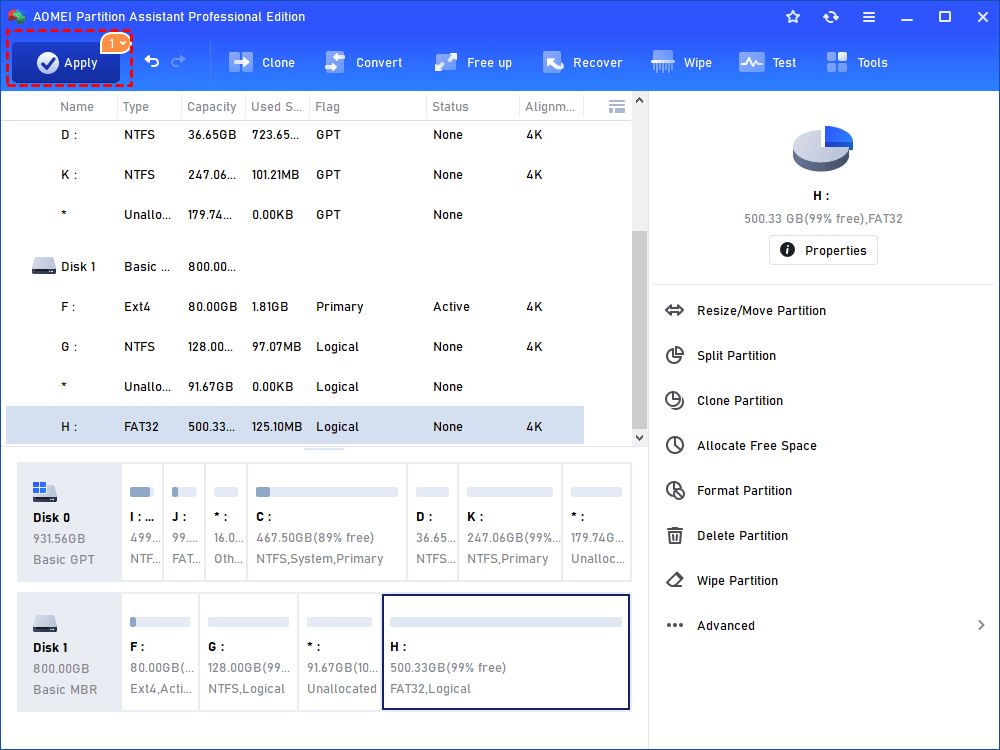
Task: Select the D: block in disk map
Action: pyautogui.click(x=432, y=522)
